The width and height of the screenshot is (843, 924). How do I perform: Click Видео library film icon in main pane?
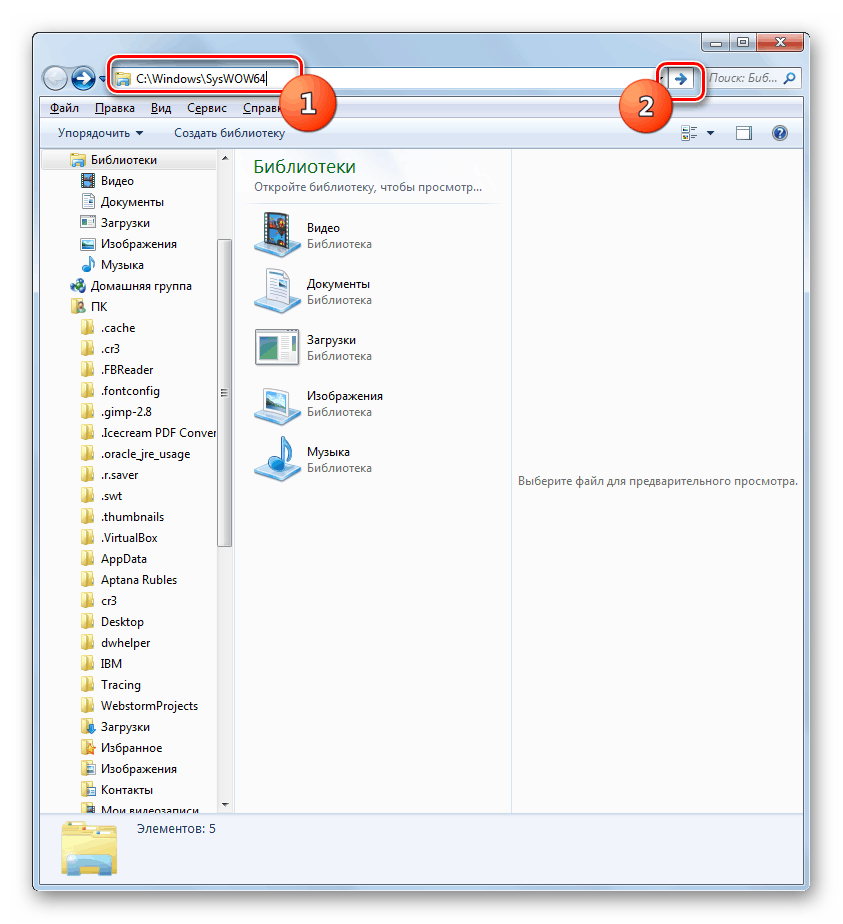coord(277,235)
